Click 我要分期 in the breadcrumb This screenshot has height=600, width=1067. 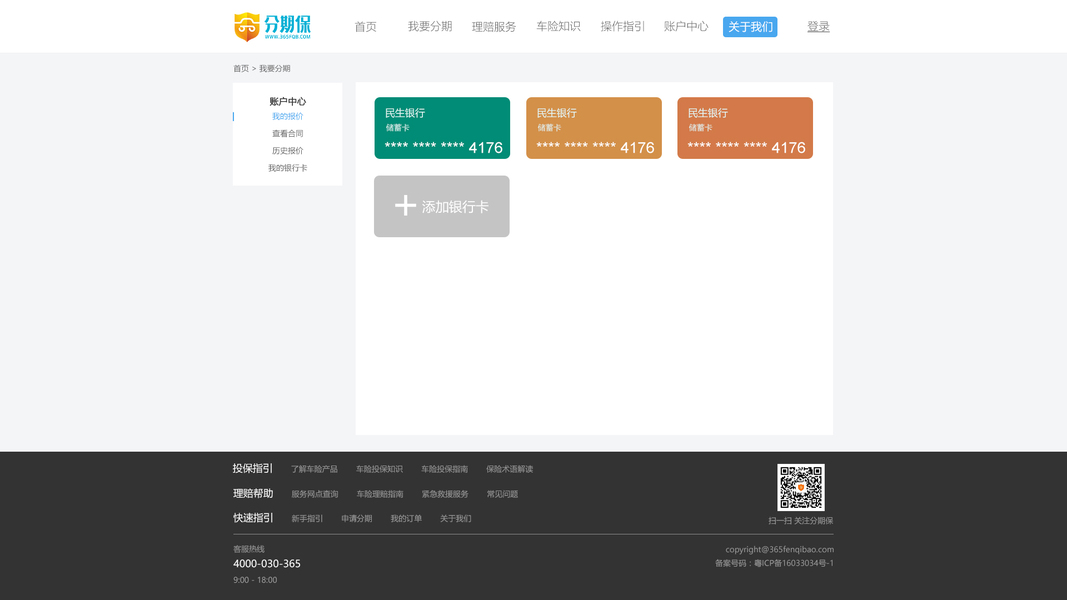[274, 69]
